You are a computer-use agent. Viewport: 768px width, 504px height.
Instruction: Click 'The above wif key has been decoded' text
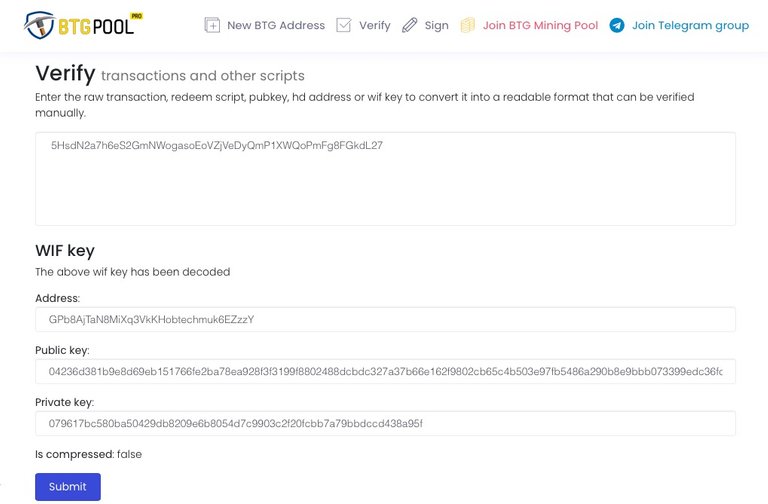point(133,272)
